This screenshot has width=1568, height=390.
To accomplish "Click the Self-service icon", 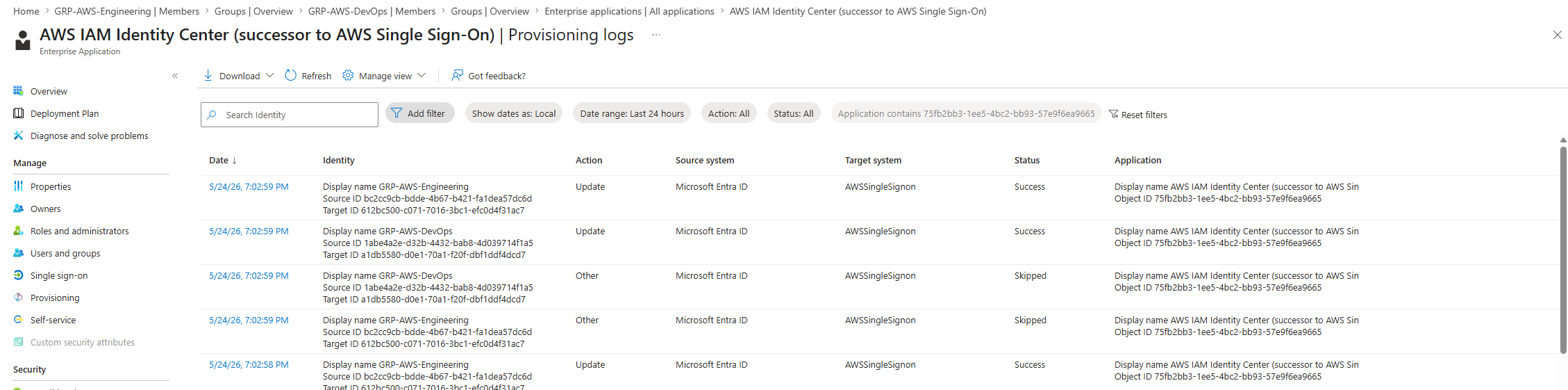I will point(19,320).
